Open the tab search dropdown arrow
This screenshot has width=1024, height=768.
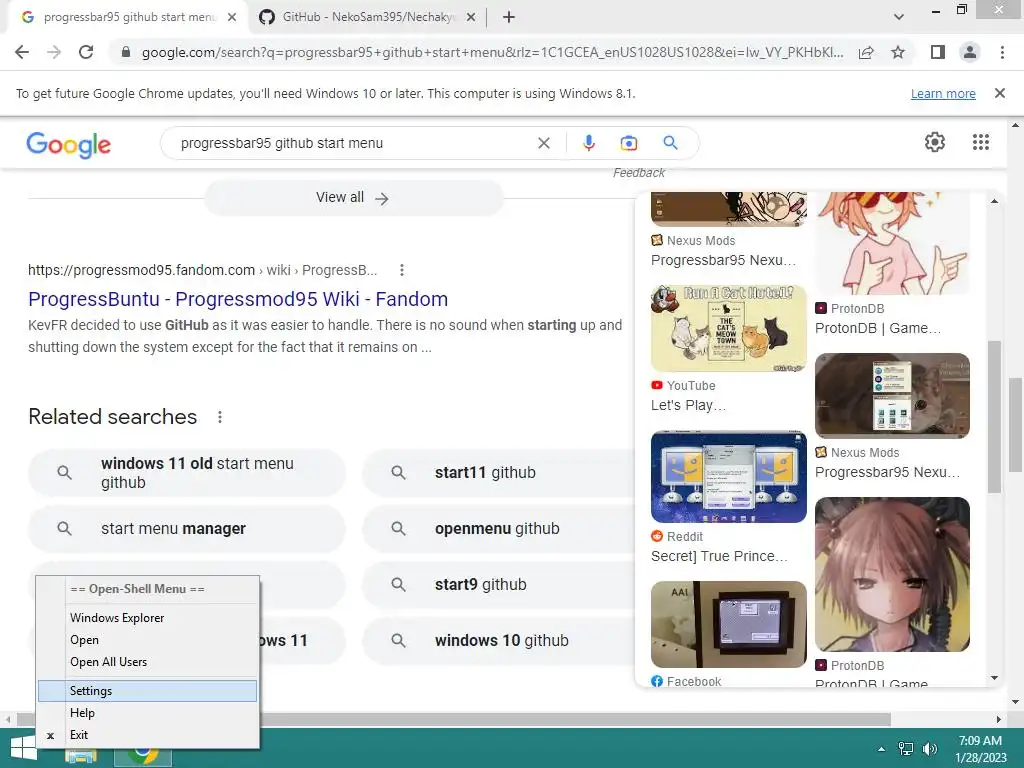click(899, 17)
